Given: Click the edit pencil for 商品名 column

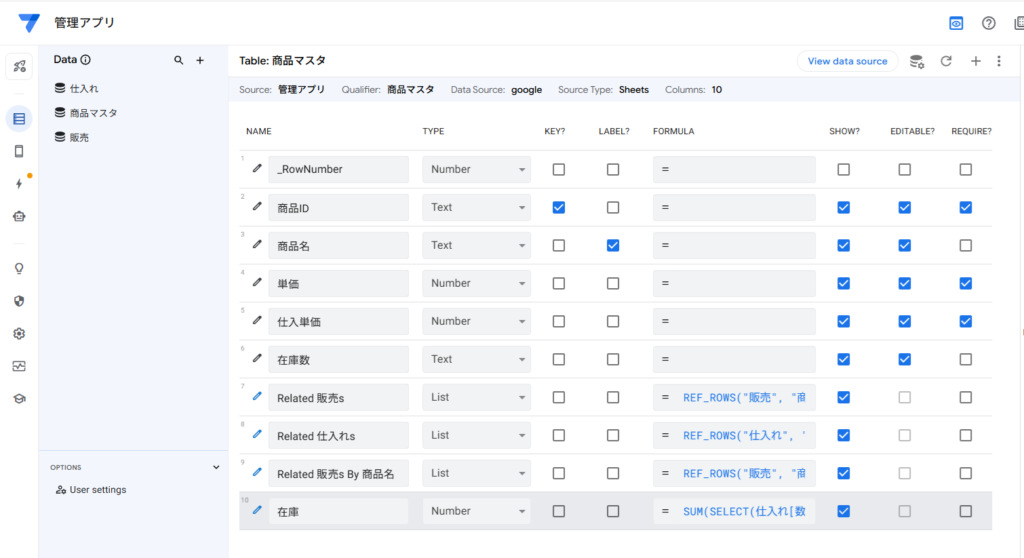Looking at the screenshot, I should pos(257,245).
